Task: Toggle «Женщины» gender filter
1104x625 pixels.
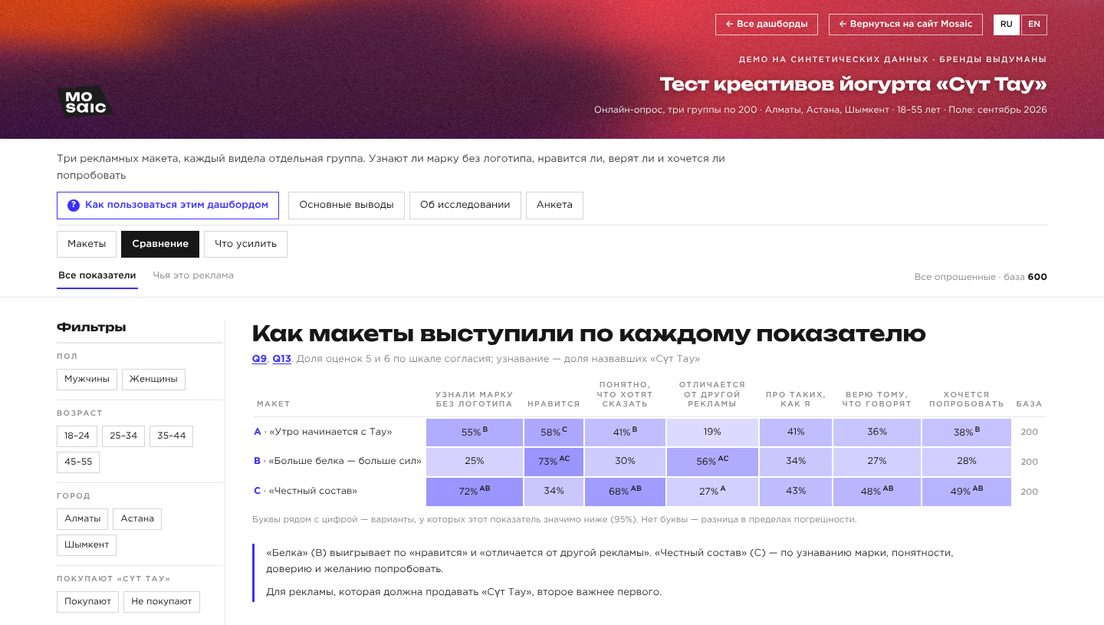Action: pos(153,379)
